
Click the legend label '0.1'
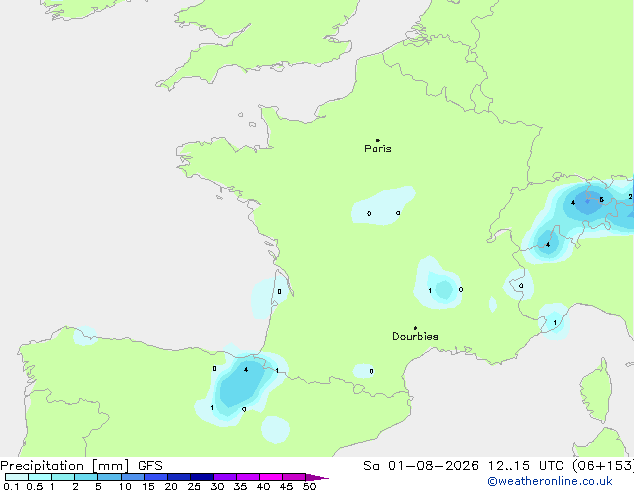point(11,486)
